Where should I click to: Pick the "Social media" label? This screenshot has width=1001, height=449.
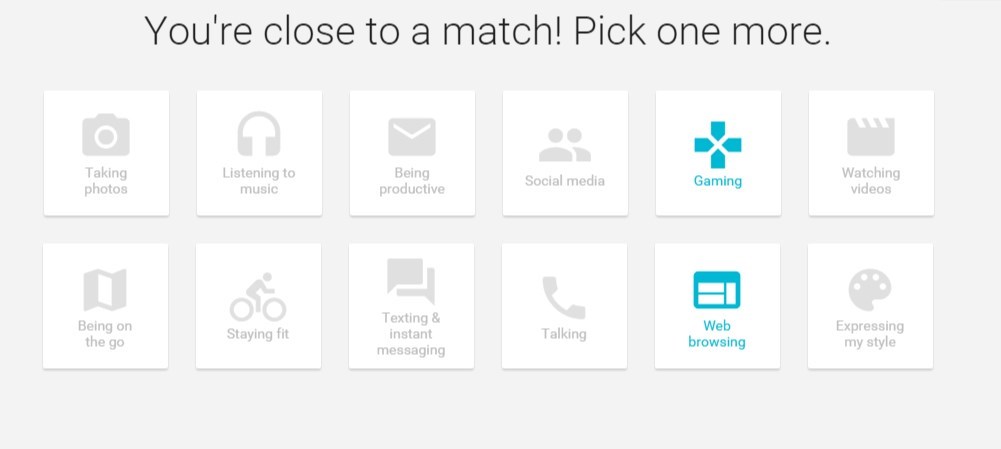point(565,181)
